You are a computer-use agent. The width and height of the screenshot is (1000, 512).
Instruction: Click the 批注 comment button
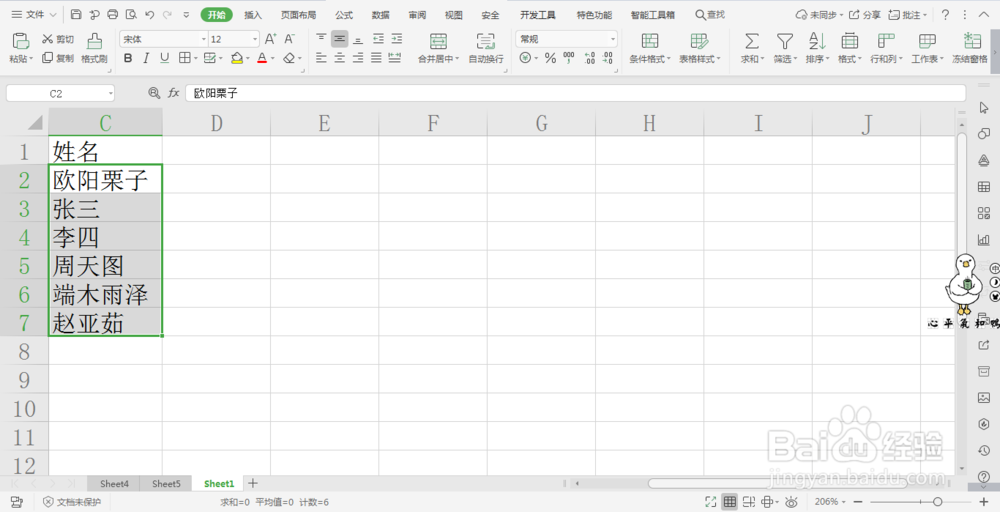[x=908, y=15]
